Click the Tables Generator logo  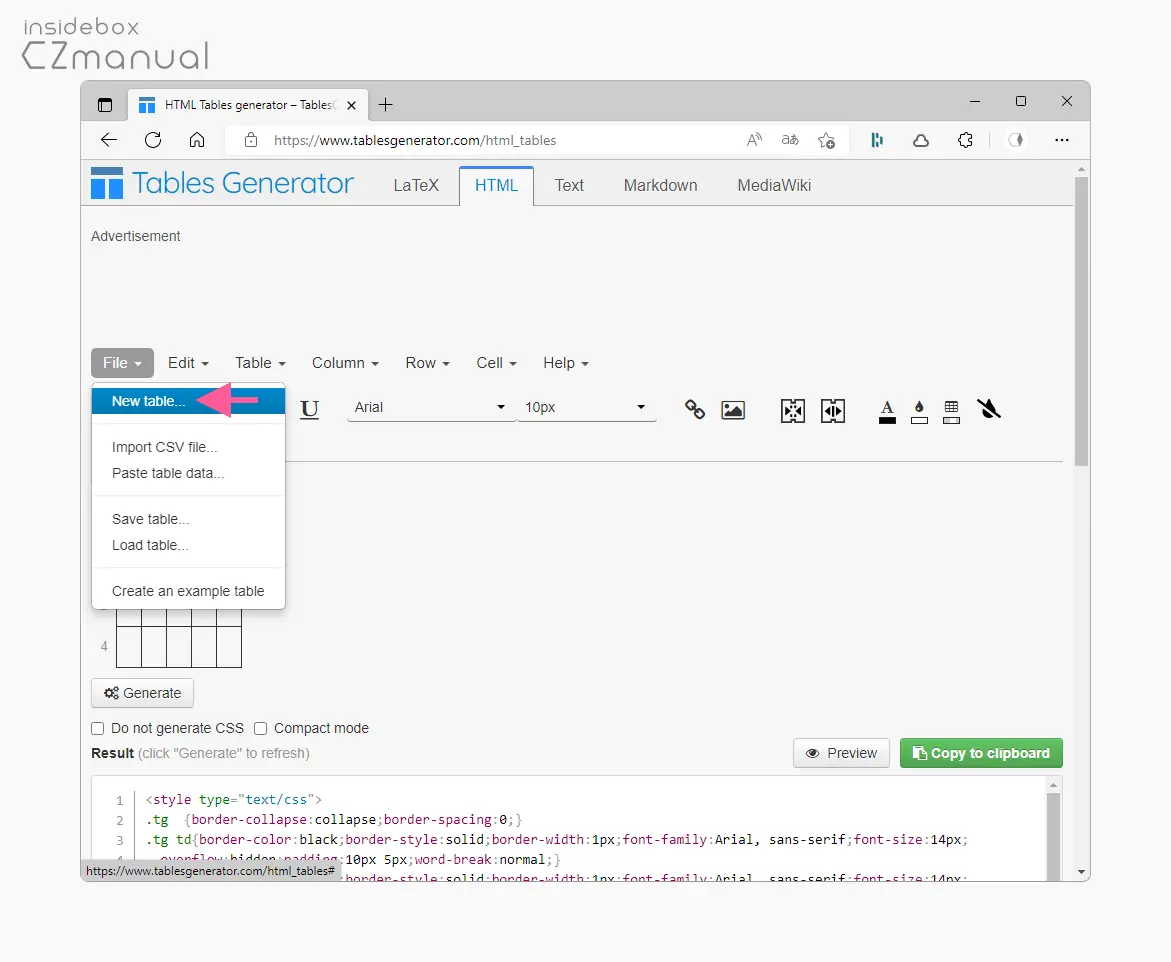coord(222,183)
